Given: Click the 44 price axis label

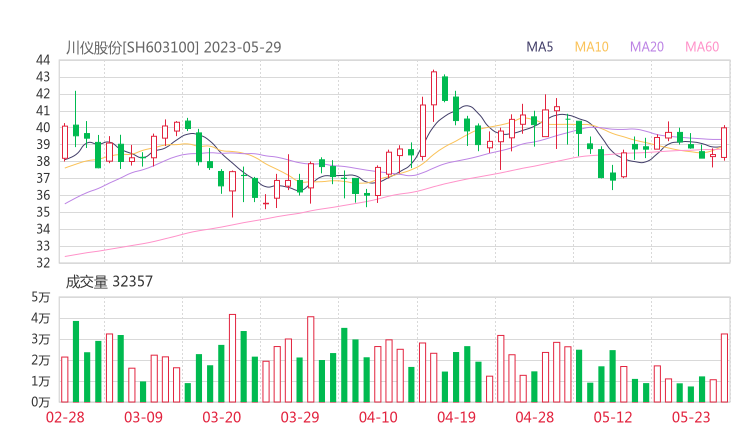Looking at the screenshot, I should pos(43,60).
